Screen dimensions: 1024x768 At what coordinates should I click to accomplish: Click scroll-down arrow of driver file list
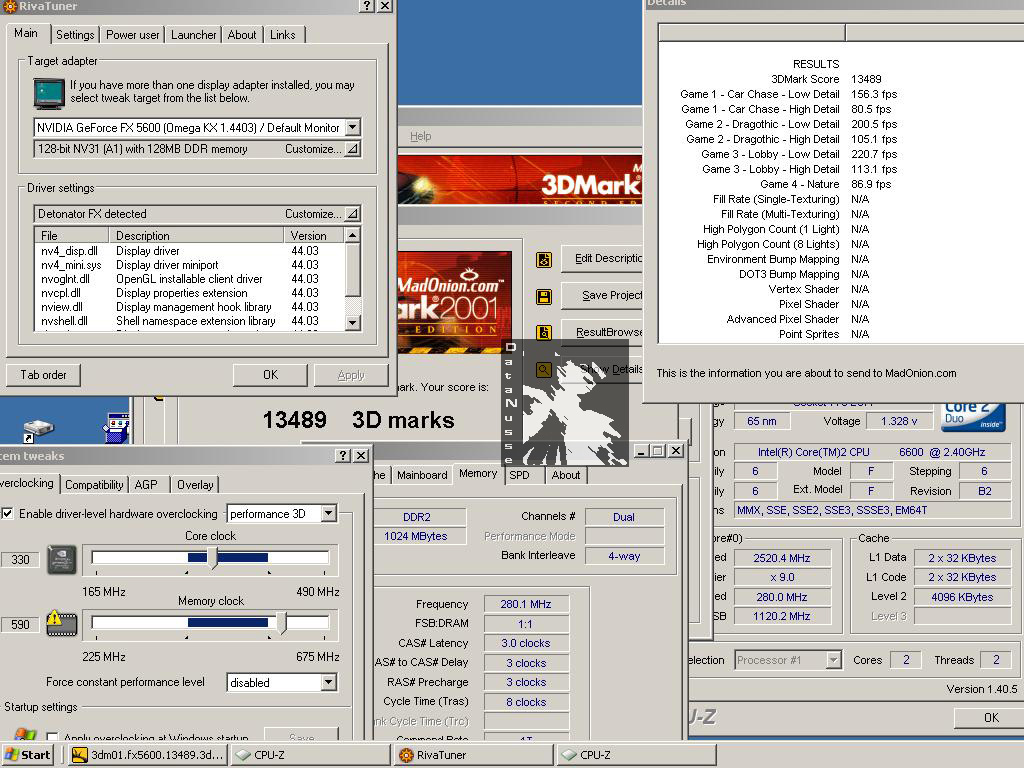[352, 322]
